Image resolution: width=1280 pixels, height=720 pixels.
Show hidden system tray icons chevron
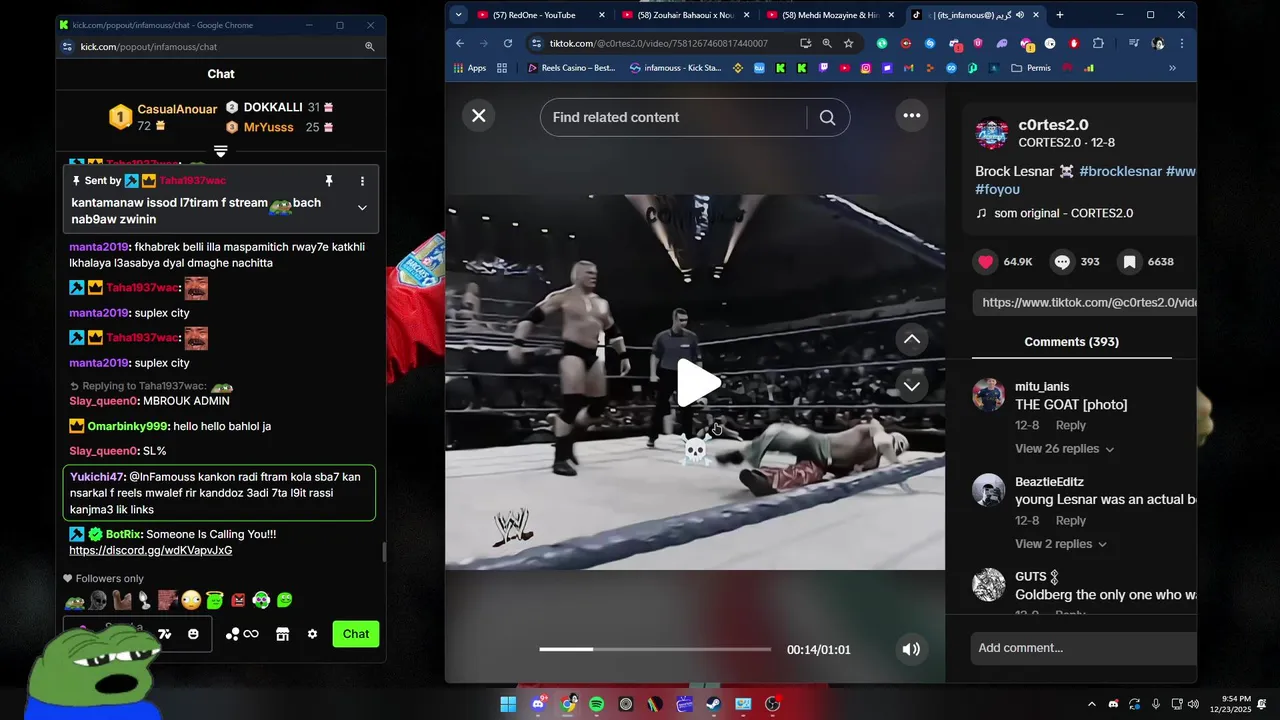1091,704
